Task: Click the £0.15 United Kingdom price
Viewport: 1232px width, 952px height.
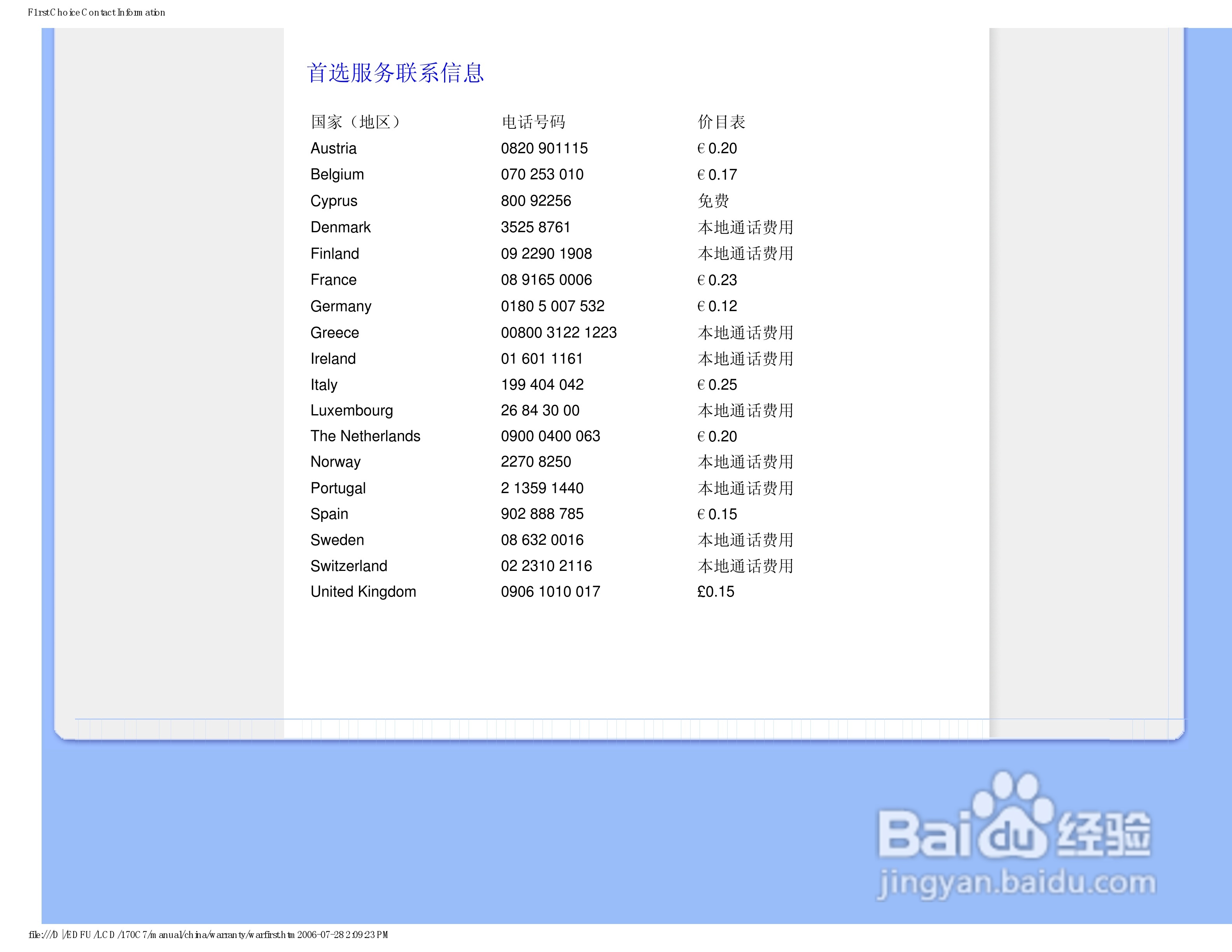Action: [x=715, y=591]
